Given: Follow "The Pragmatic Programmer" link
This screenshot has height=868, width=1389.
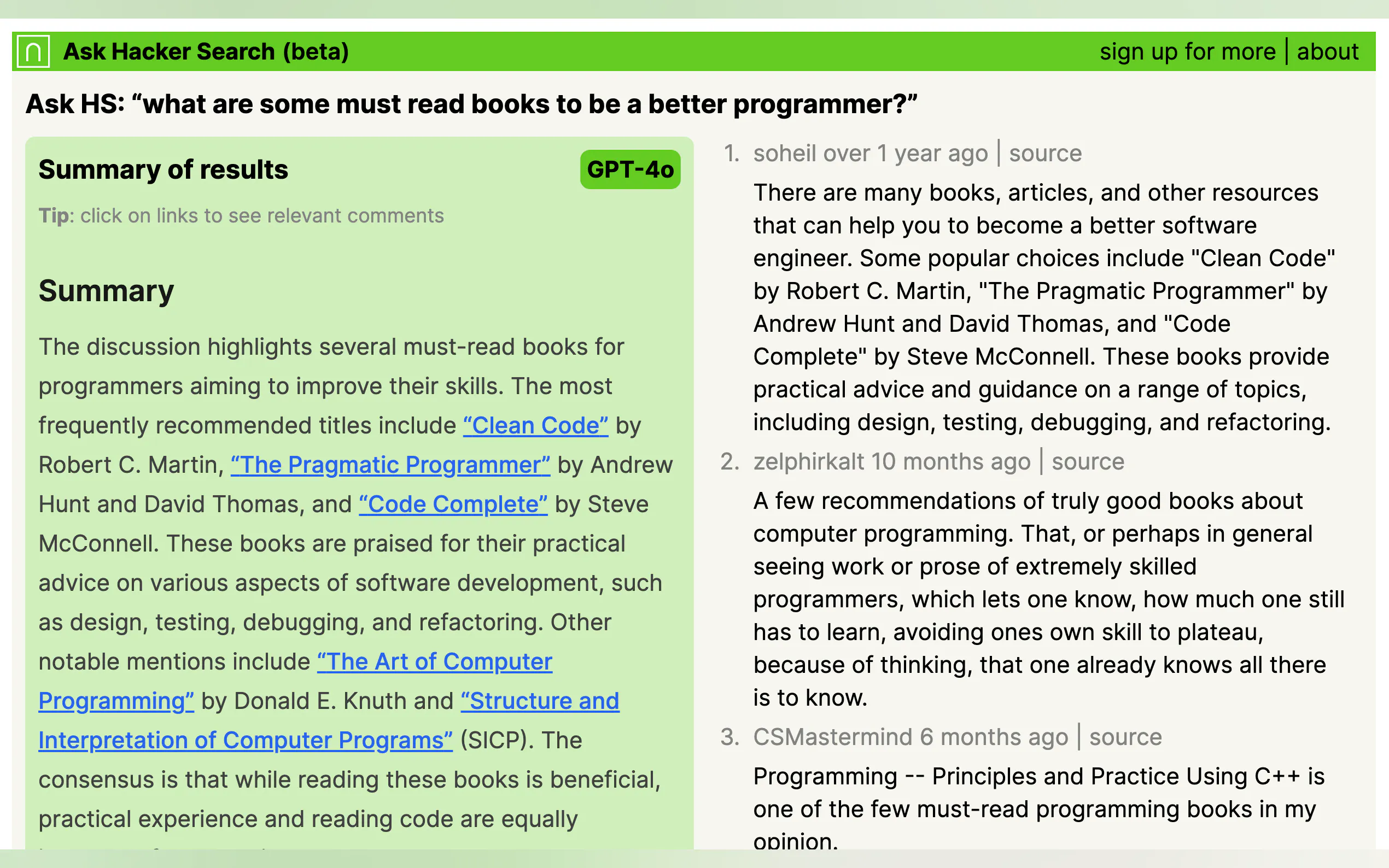Looking at the screenshot, I should point(390,465).
